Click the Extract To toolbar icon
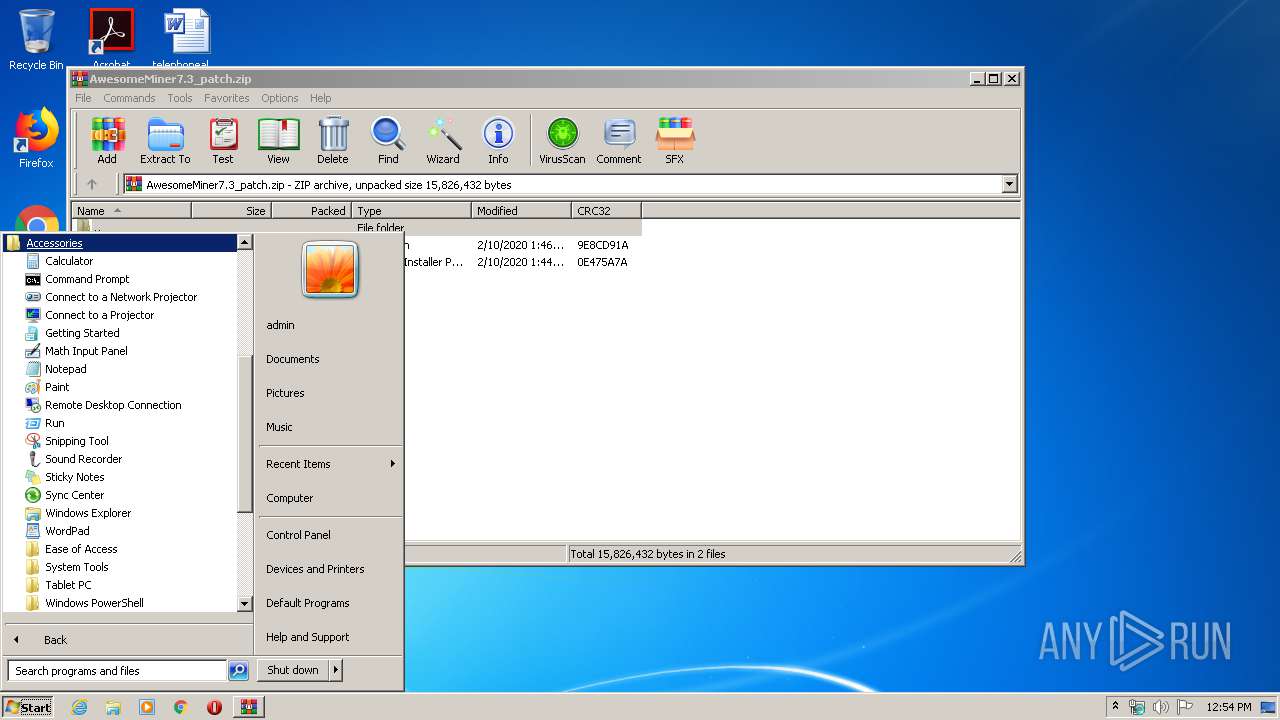This screenshot has width=1280, height=720. coord(165,140)
